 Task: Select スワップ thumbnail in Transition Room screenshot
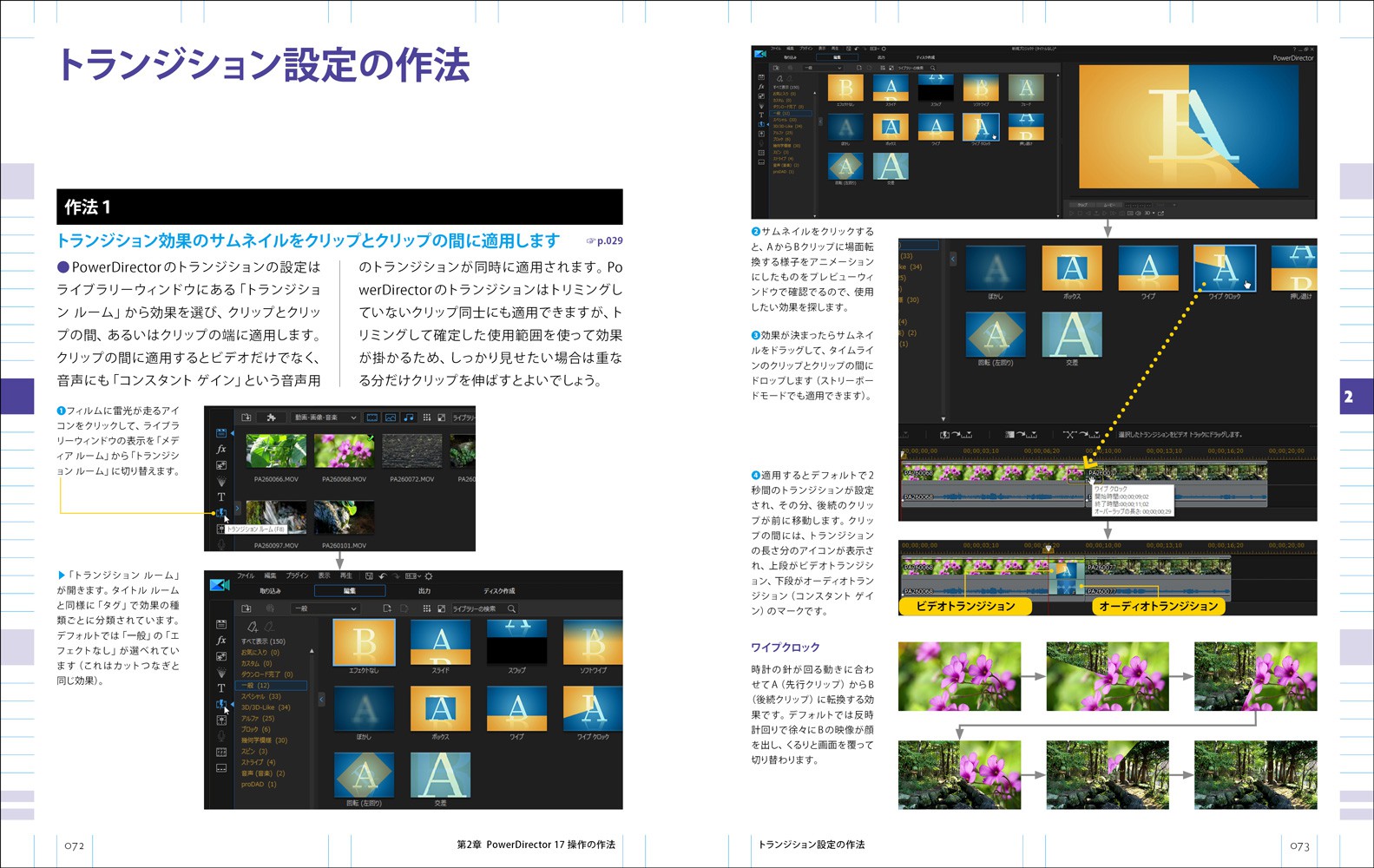coord(517,641)
